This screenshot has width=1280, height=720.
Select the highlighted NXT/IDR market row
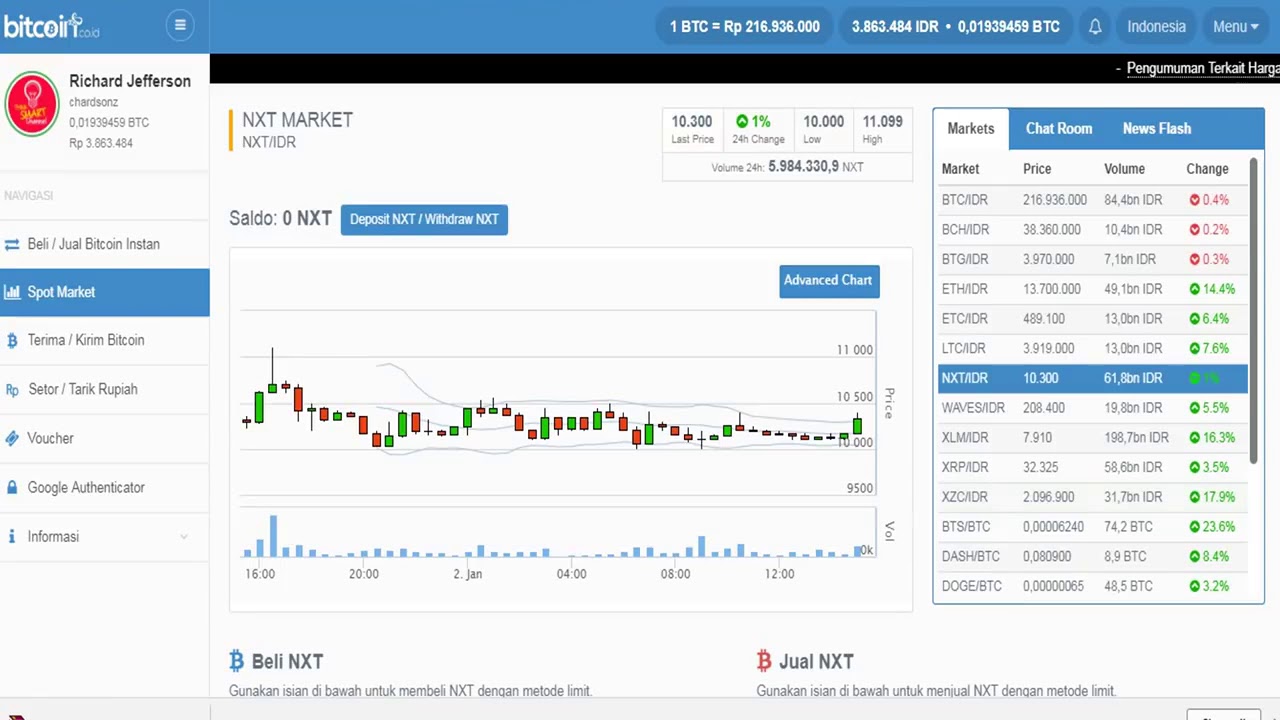[x=1093, y=378]
